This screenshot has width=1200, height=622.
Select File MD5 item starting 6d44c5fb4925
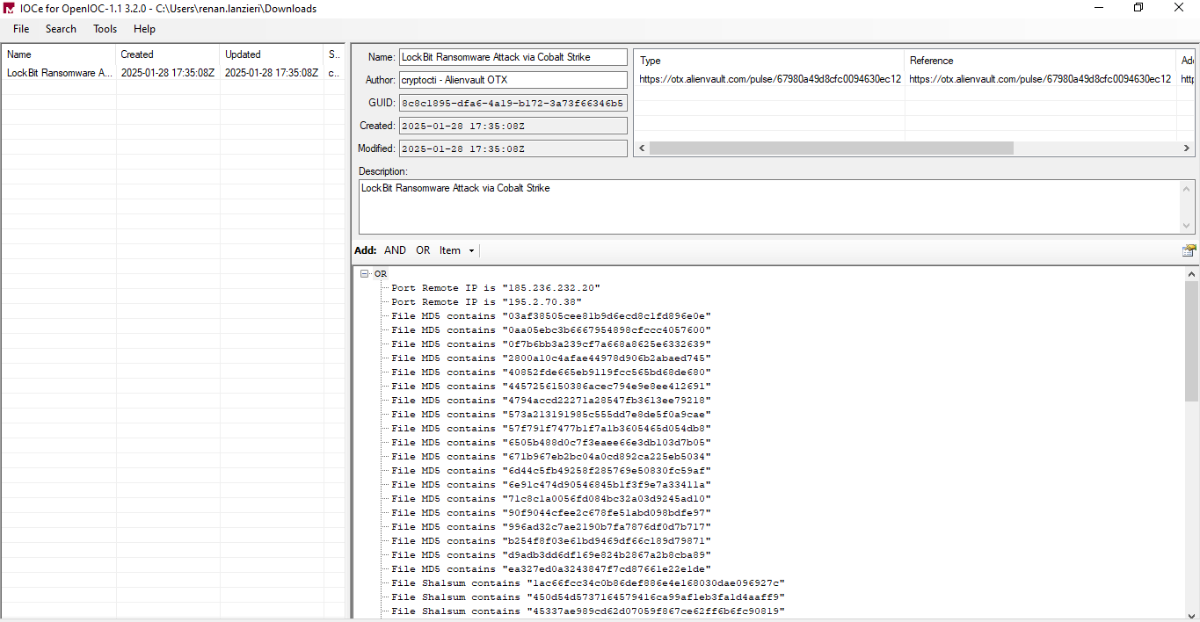tap(551, 470)
